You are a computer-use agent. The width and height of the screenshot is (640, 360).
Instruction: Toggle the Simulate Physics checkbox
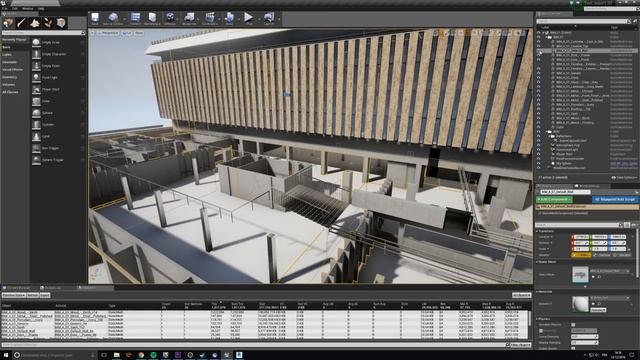573,325
